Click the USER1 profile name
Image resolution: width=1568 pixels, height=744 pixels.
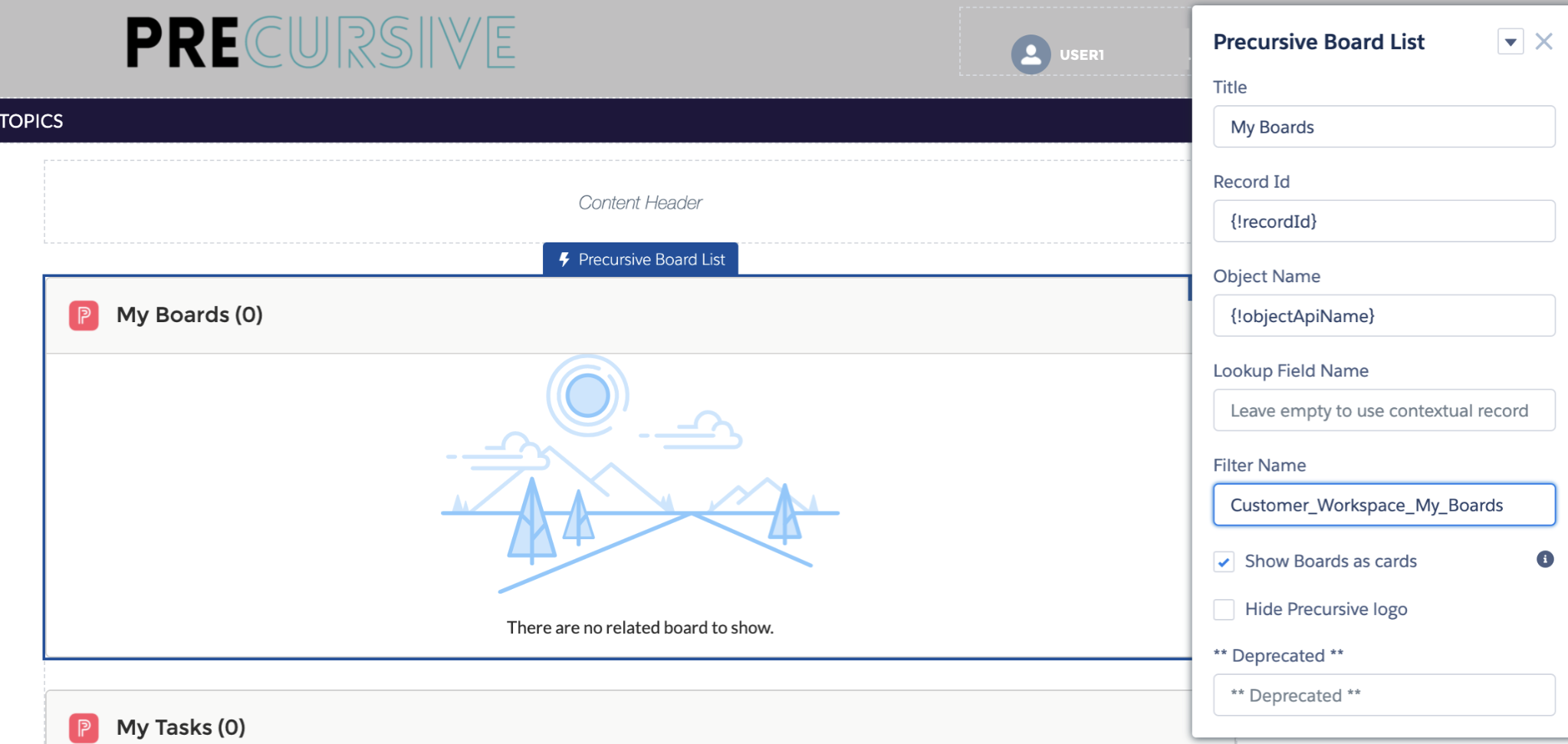coord(1082,54)
